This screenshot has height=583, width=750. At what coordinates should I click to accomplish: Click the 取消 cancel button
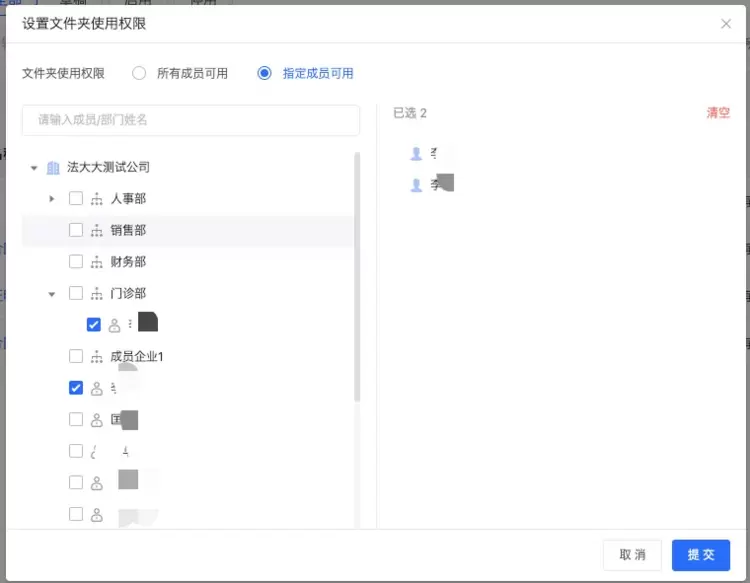click(632, 555)
